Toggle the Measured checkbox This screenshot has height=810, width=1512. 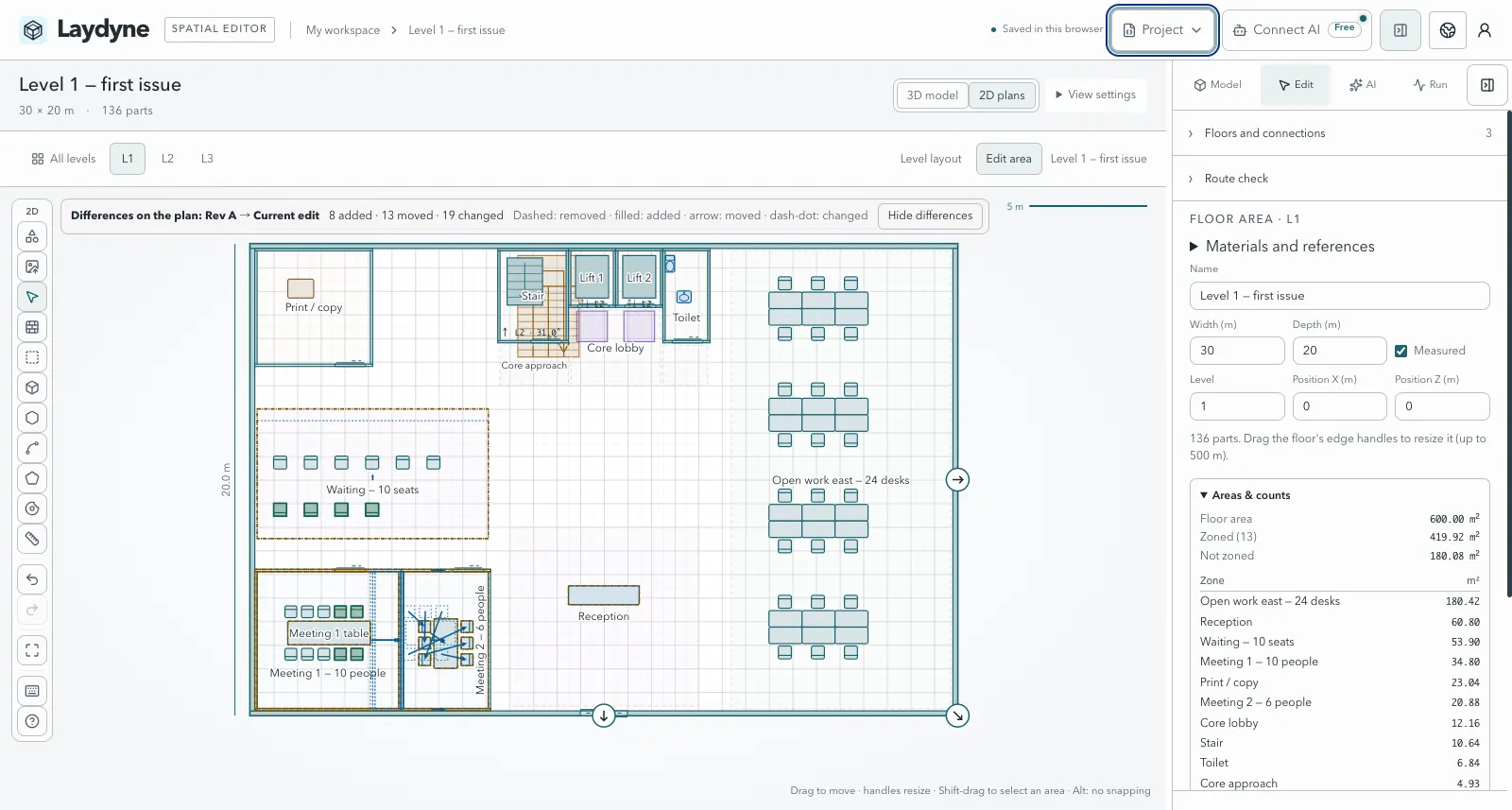pos(1400,351)
